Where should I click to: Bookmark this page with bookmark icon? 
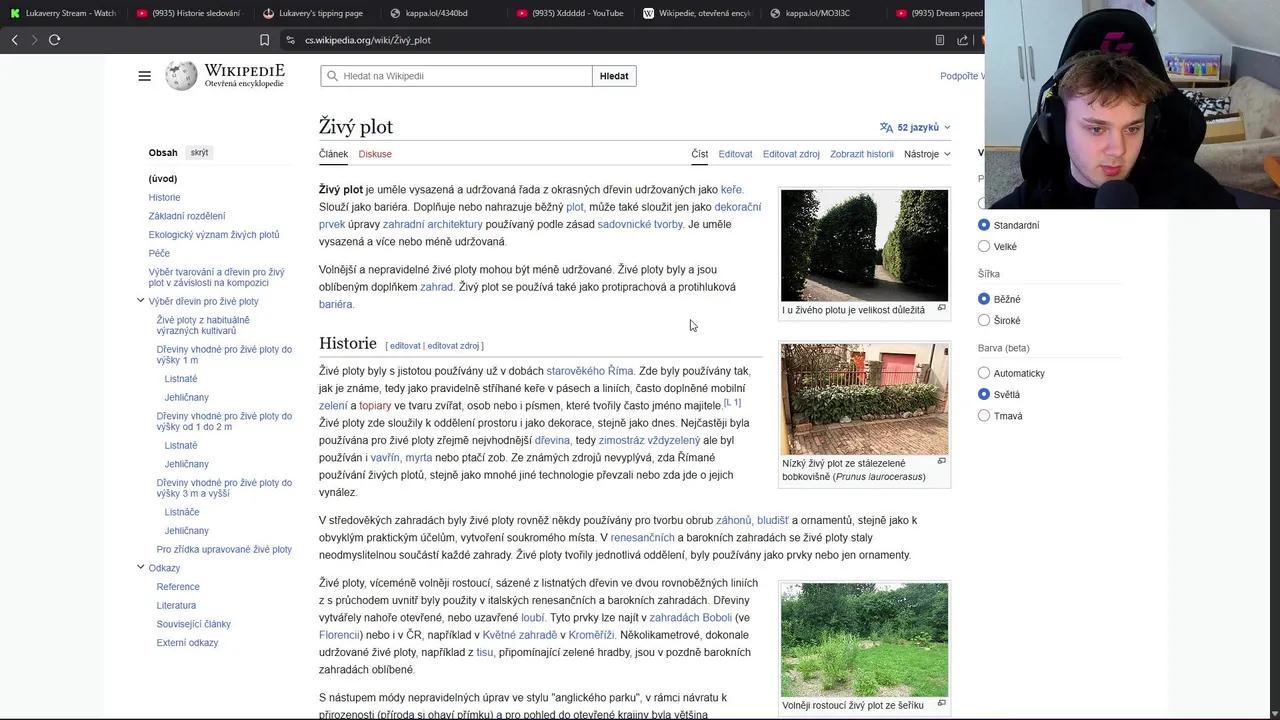[264, 40]
